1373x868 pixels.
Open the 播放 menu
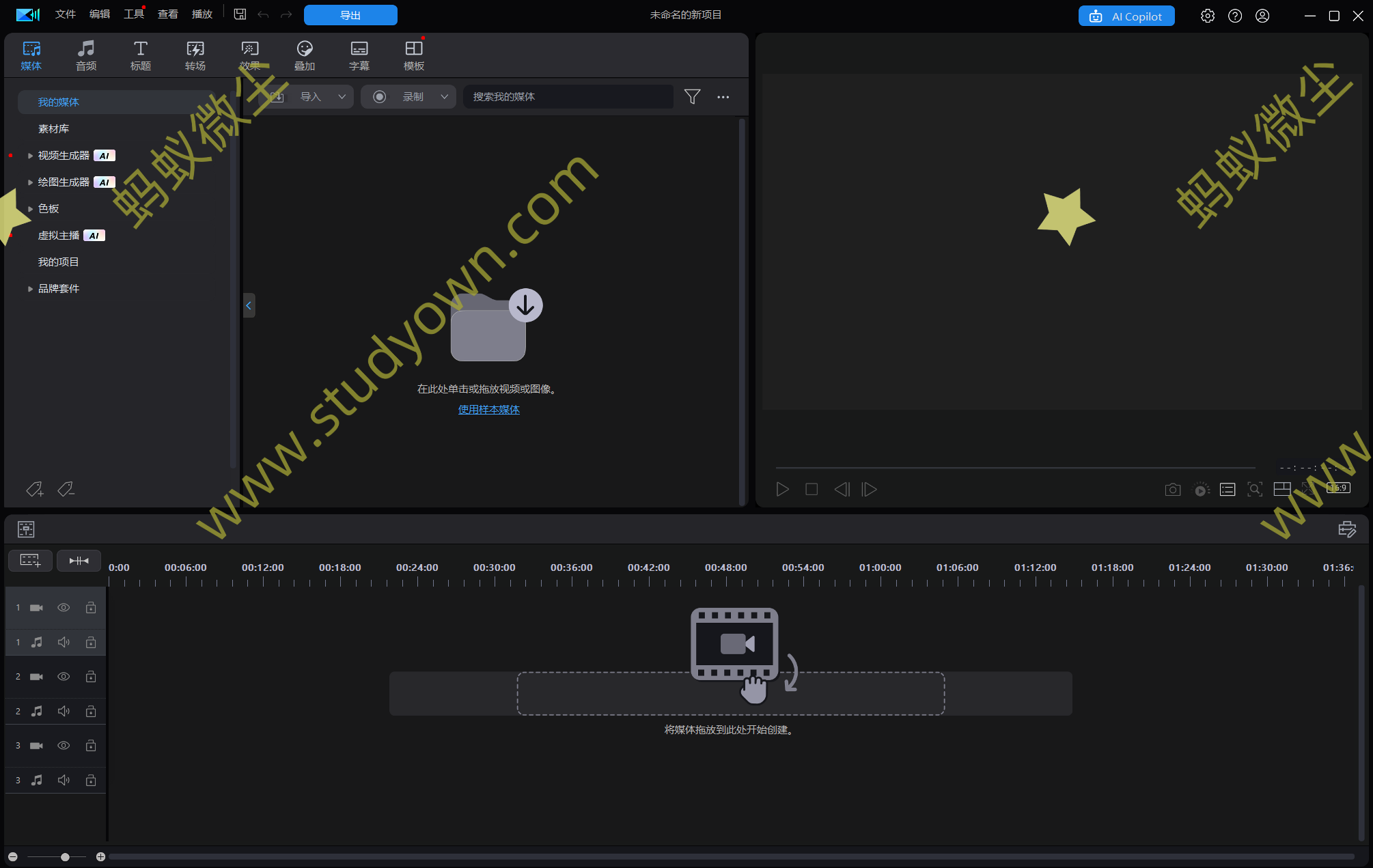(202, 14)
